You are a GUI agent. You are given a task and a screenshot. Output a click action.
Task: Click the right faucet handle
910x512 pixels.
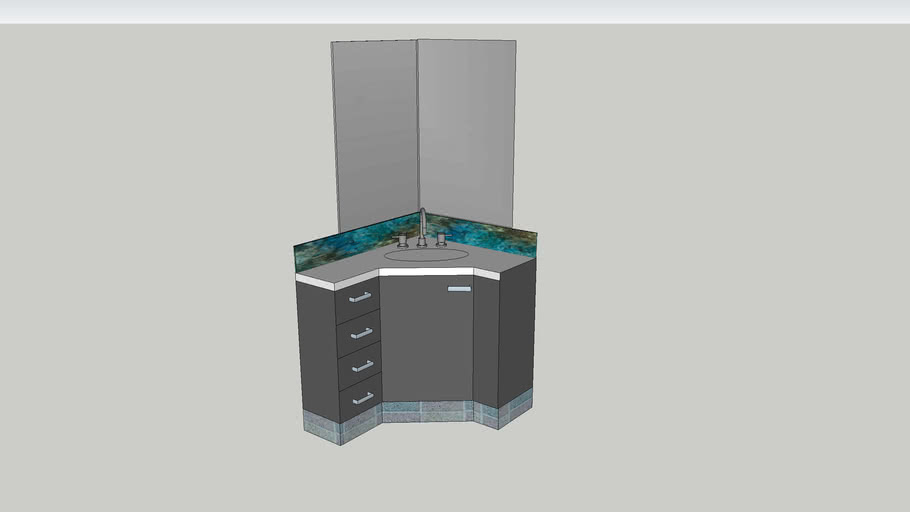(440, 239)
